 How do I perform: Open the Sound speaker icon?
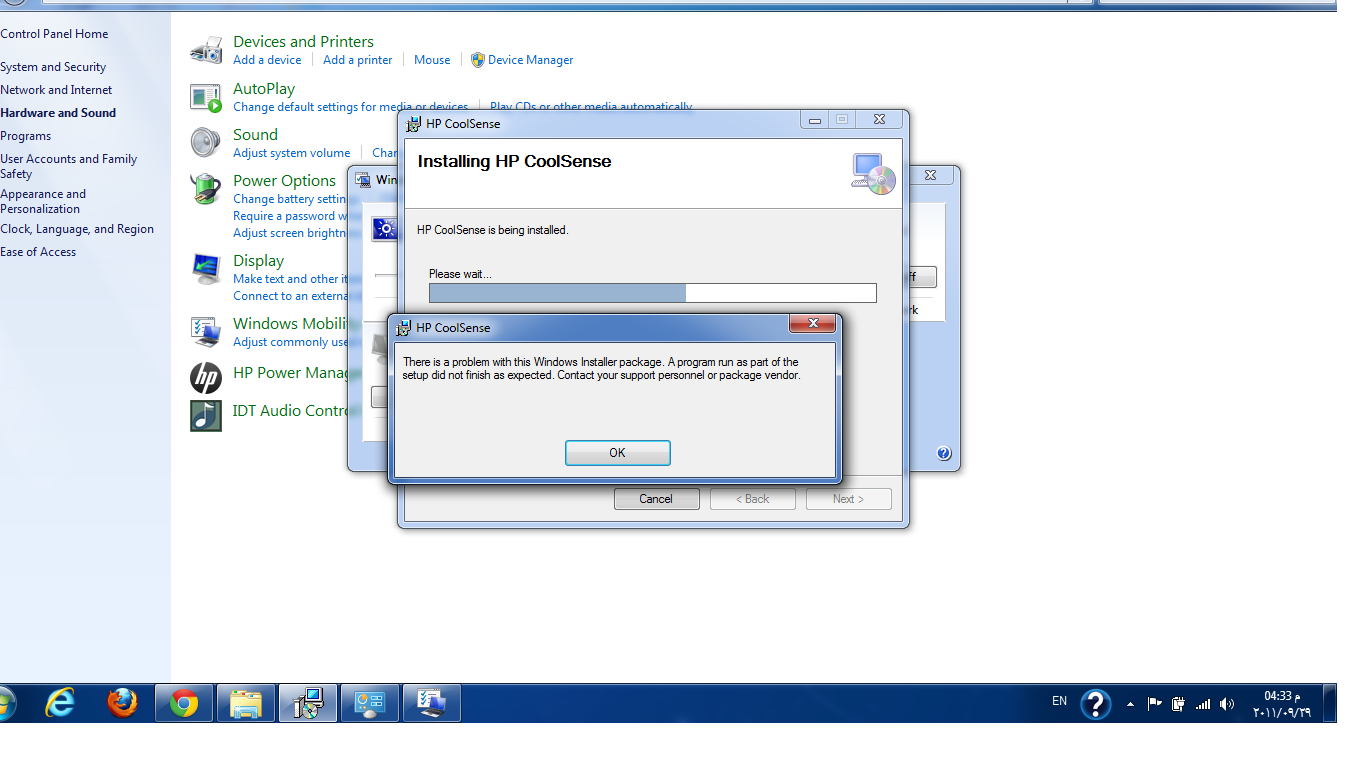coord(206,142)
